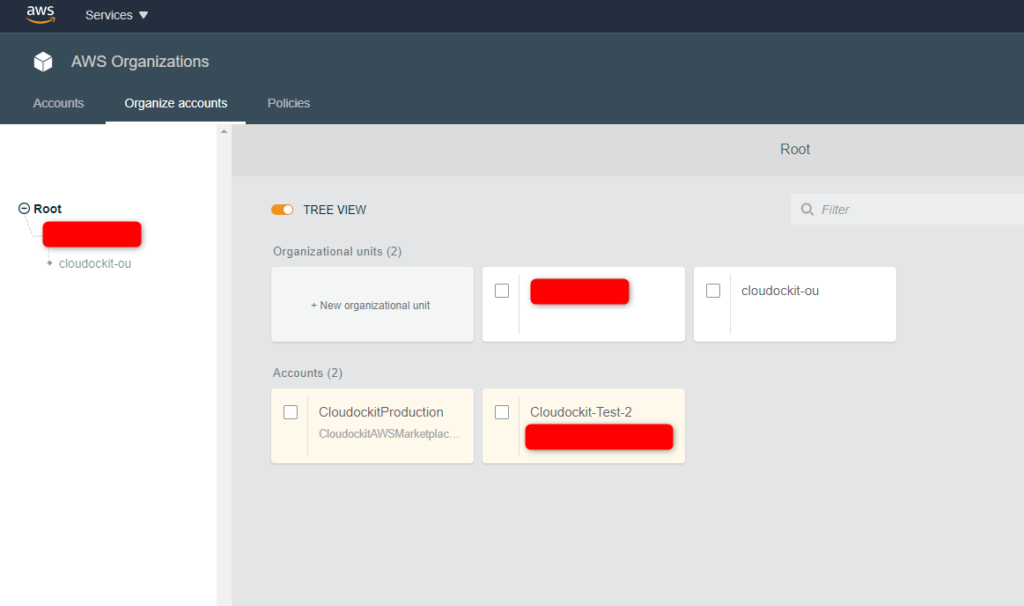Screen dimensions: 1024x606
Task: Disable the TREE VIEW toggle
Action: click(281, 209)
